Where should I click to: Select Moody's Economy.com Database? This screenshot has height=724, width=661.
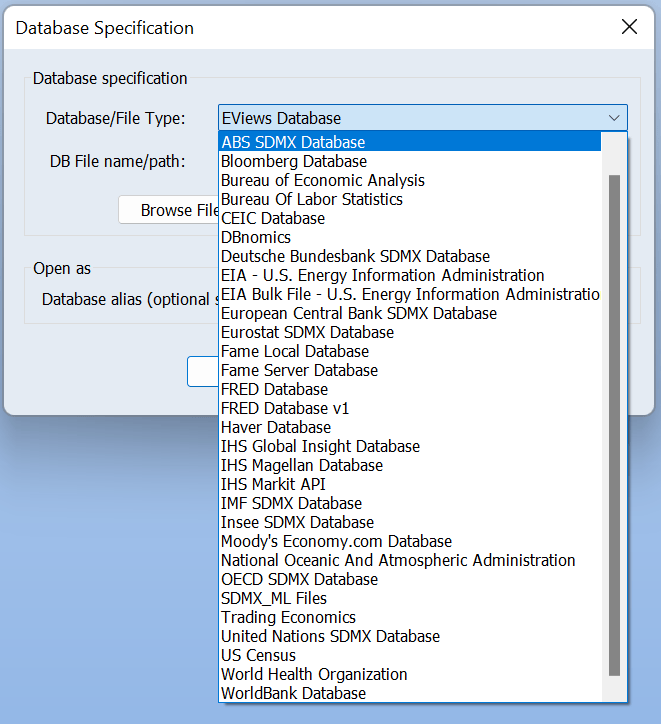point(336,541)
